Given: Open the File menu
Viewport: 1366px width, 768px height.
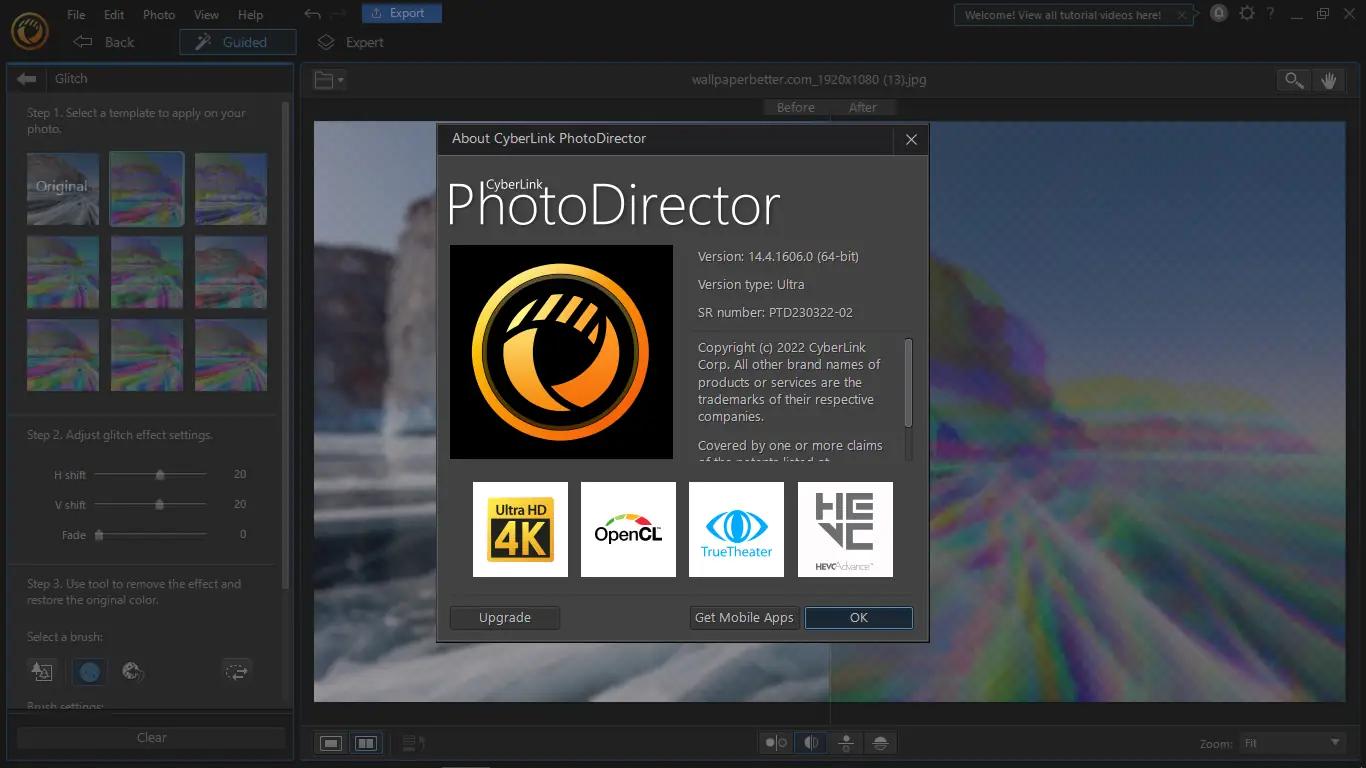Looking at the screenshot, I should [x=76, y=15].
